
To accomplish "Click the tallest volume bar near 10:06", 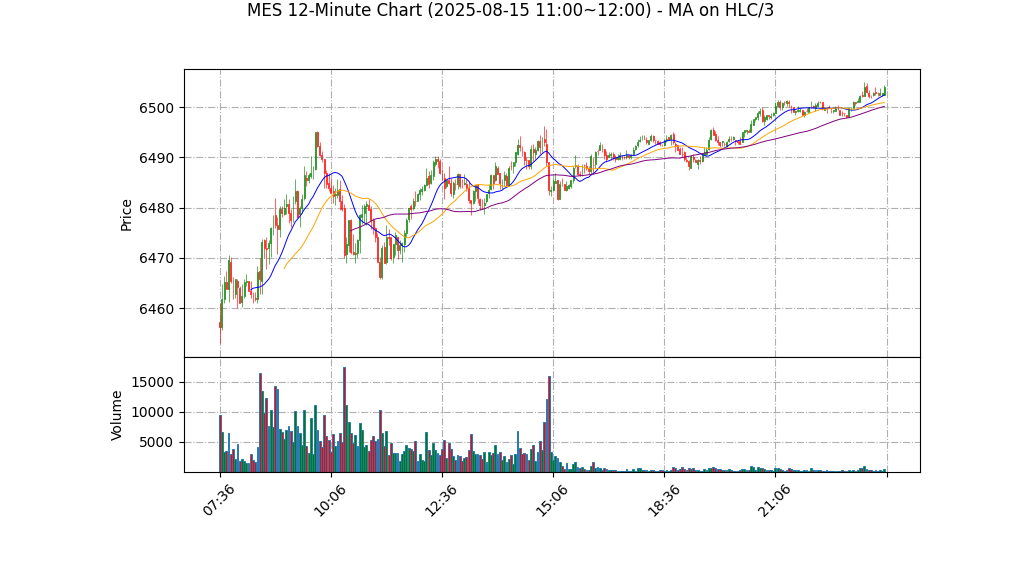I will pyautogui.click(x=344, y=420).
